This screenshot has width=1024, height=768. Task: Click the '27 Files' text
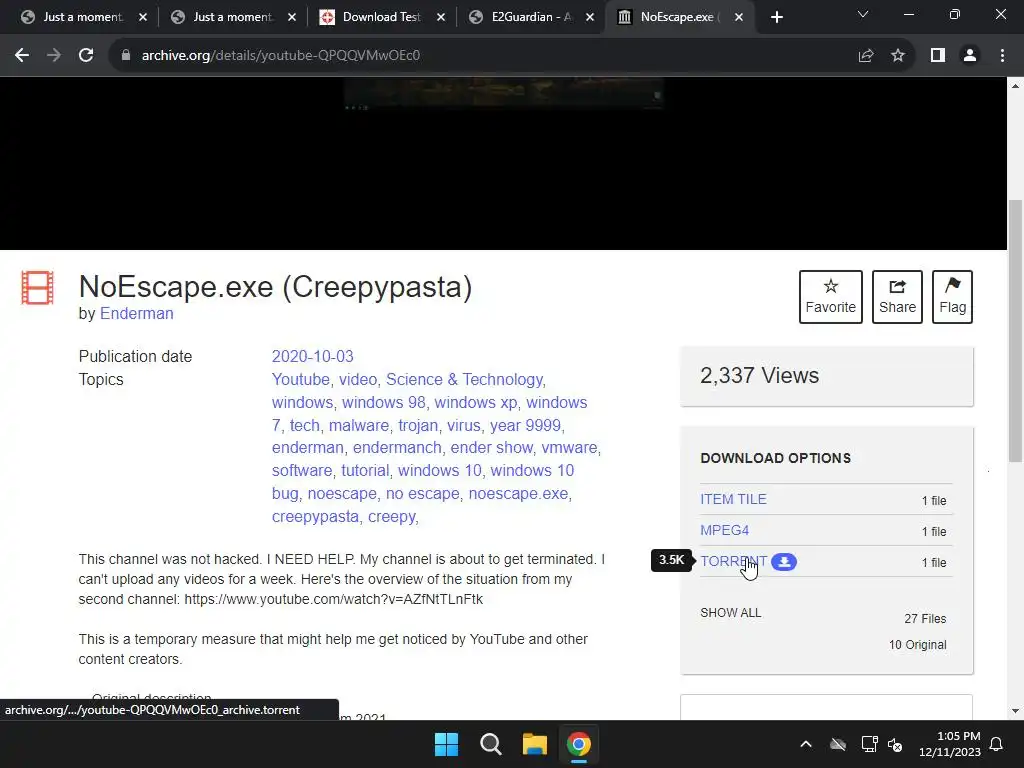(x=925, y=618)
